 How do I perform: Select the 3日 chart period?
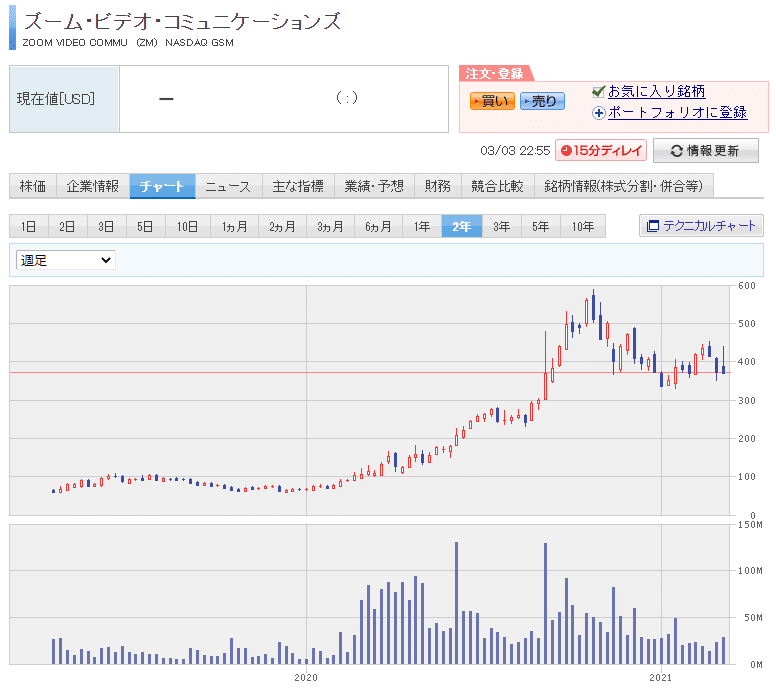pos(106,226)
